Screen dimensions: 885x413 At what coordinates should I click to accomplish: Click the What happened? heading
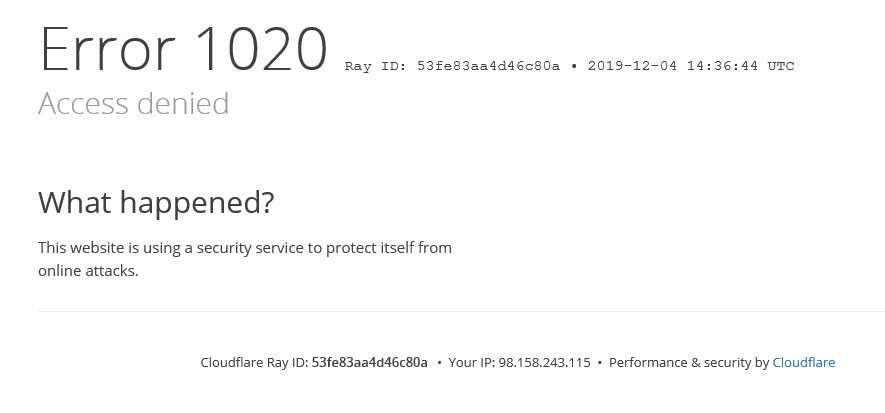[x=156, y=203]
